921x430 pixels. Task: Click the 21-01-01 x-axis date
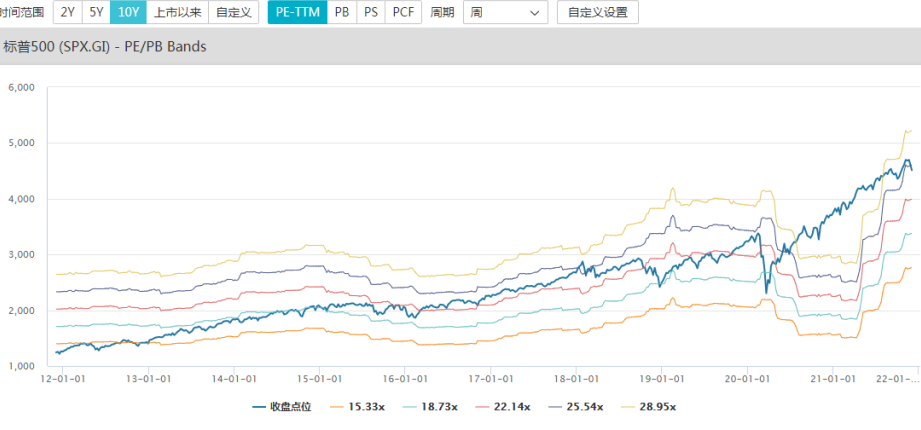(x=833, y=379)
